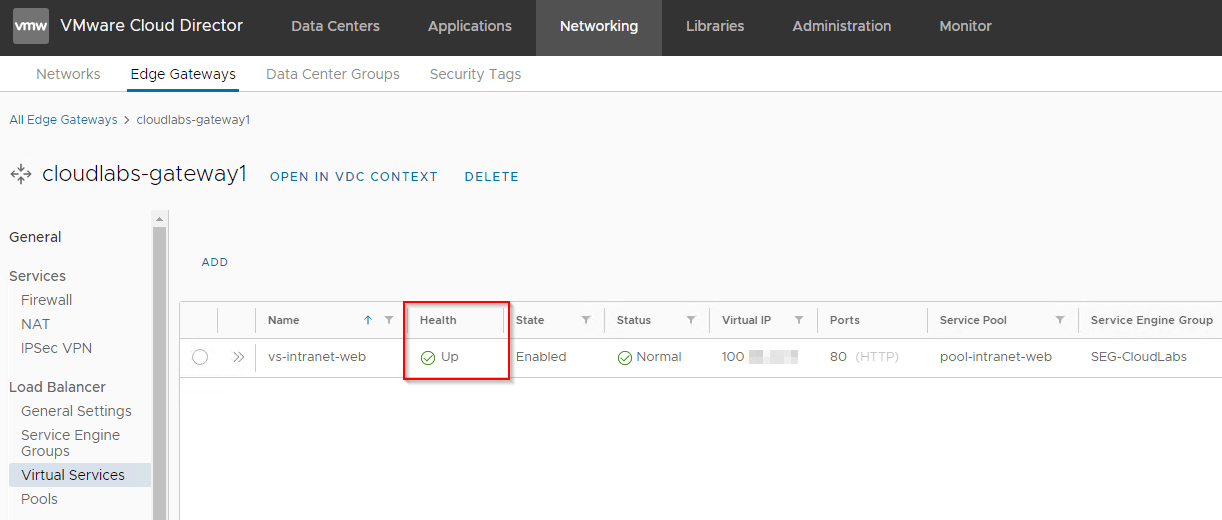Open the Networking menu
Viewport: 1222px width, 520px height.
pyautogui.click(x=599, y=26)
